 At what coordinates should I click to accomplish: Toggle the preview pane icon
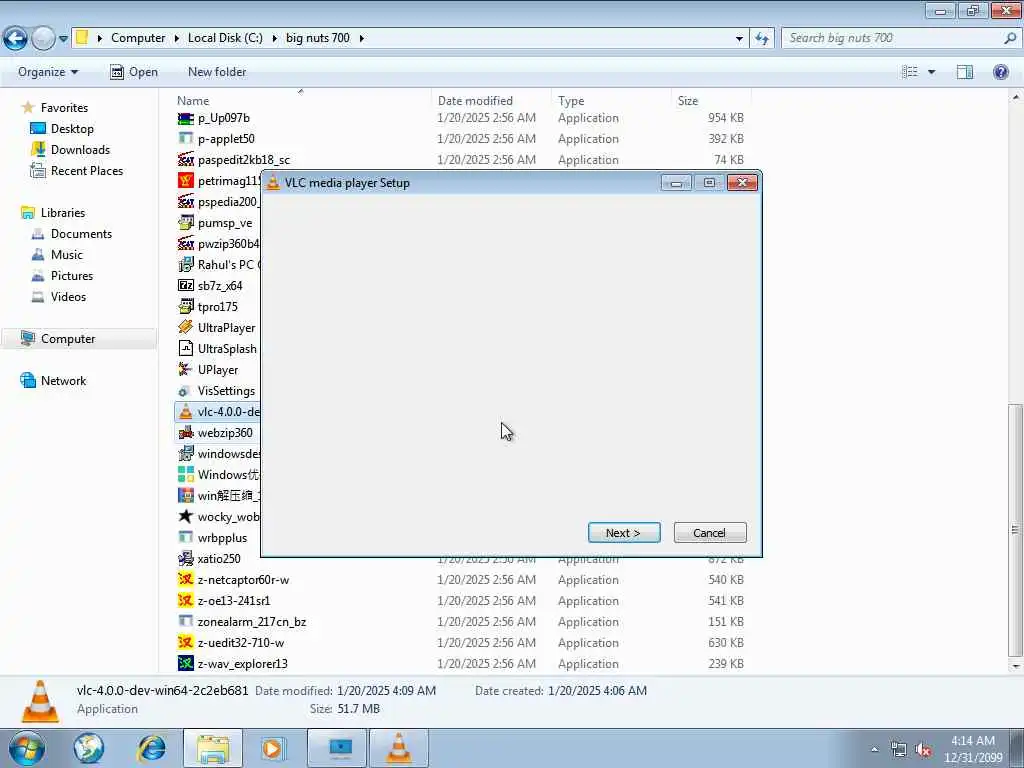click(965, 72)
